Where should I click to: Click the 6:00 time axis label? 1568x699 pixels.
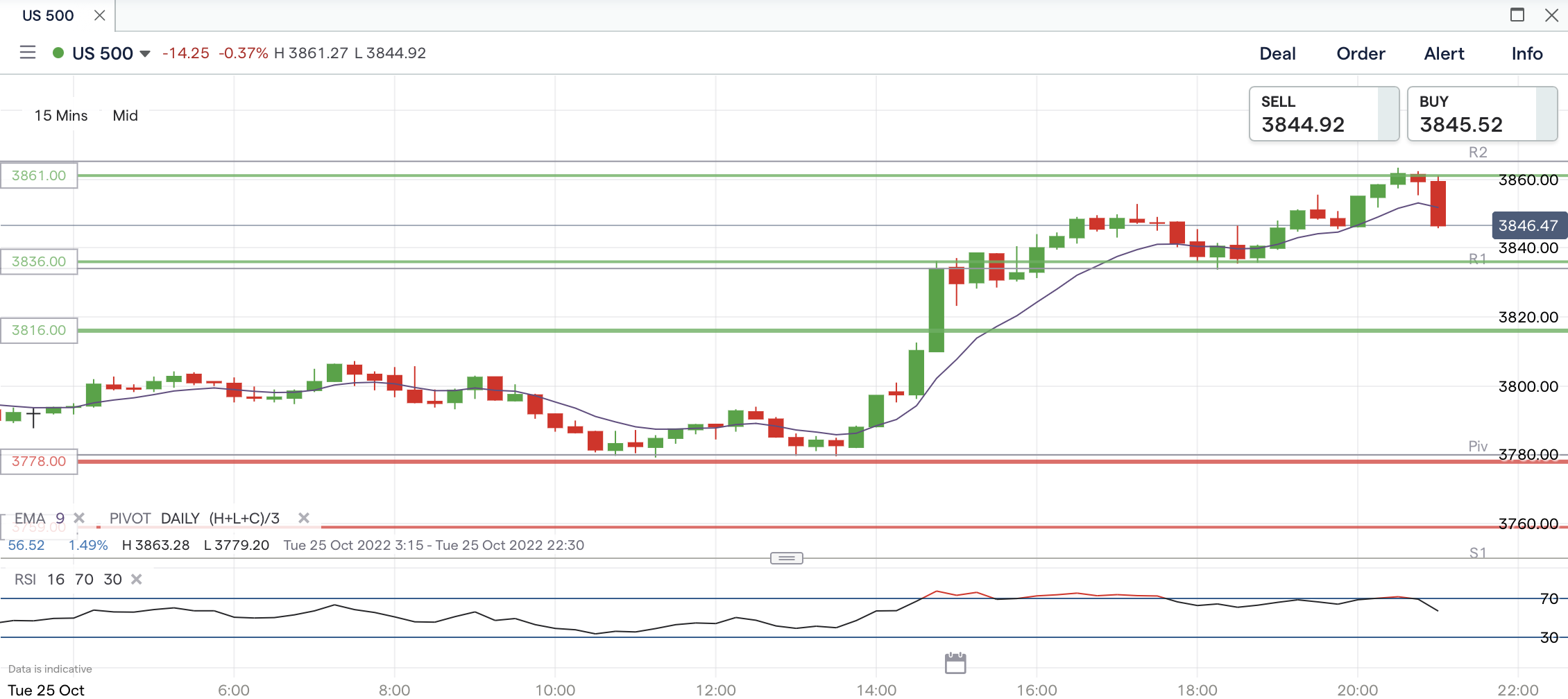pos(234,690)
